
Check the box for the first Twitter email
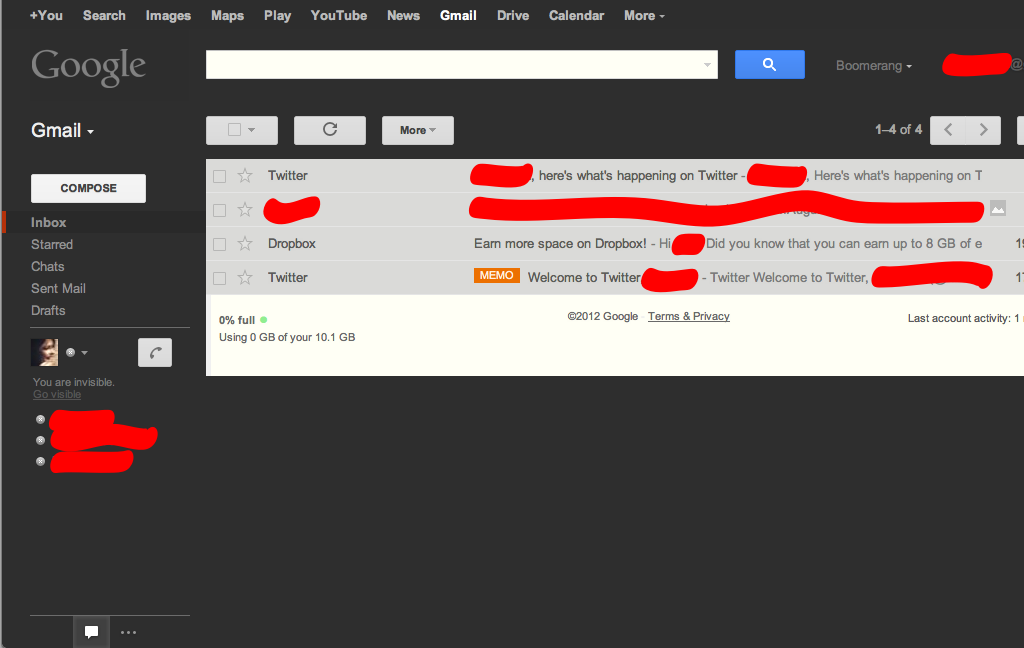pyautogui.click(x=219, y=176)
